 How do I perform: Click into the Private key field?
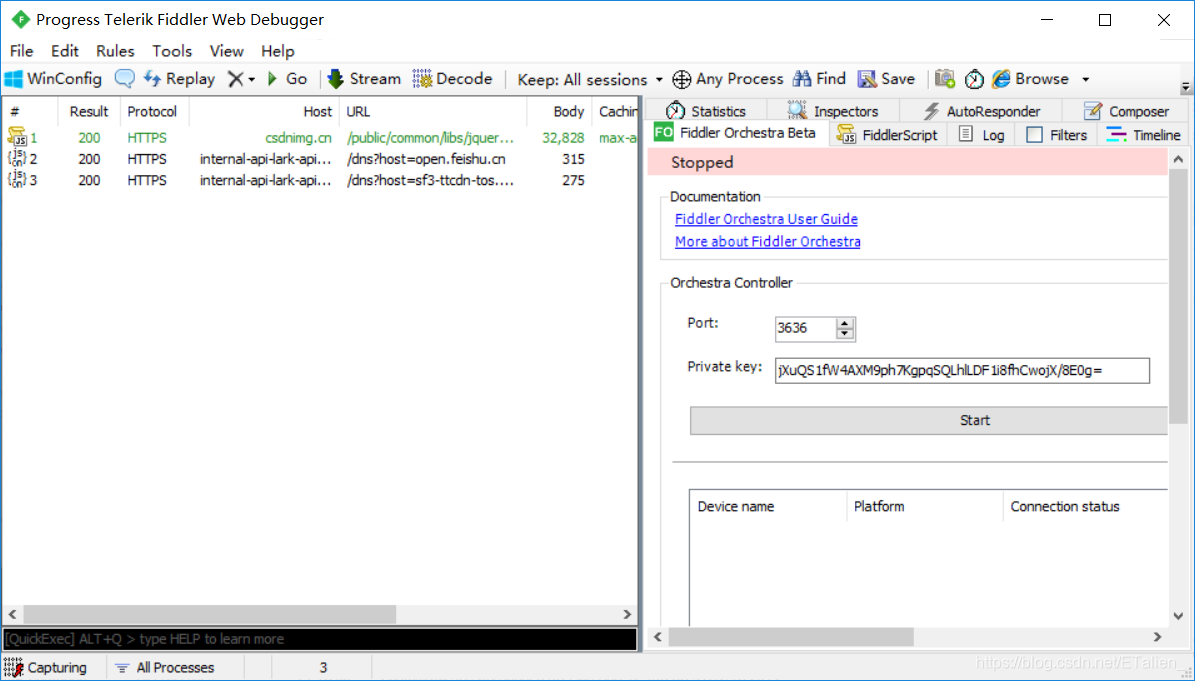tap(962, 371)
